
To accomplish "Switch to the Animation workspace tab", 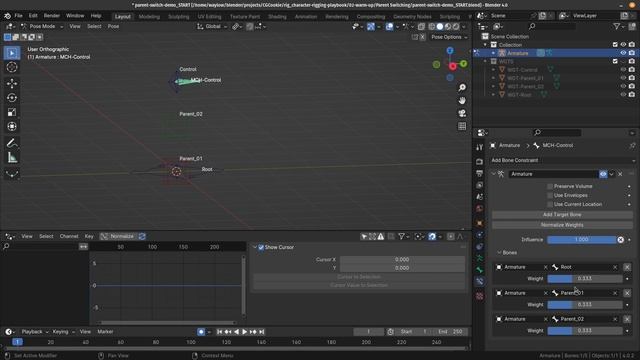I will click(306, 17).
